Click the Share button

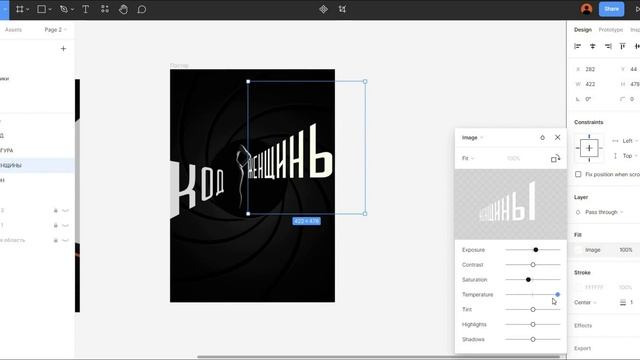[x=611, y=9]
